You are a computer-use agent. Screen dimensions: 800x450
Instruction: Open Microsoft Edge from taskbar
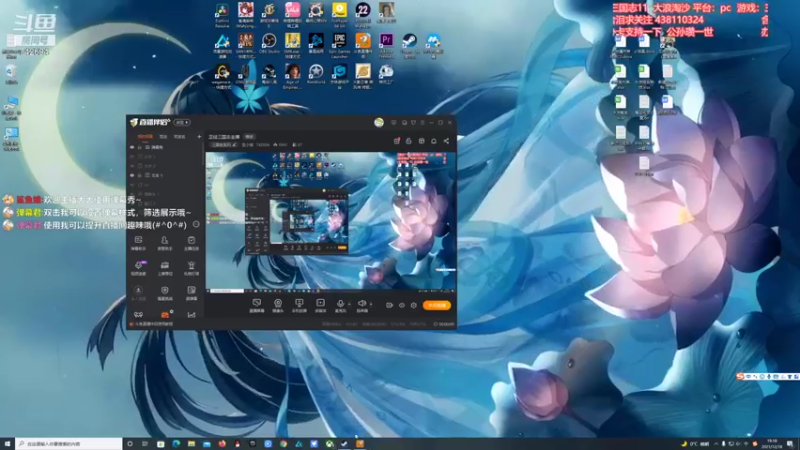point(176,444)
